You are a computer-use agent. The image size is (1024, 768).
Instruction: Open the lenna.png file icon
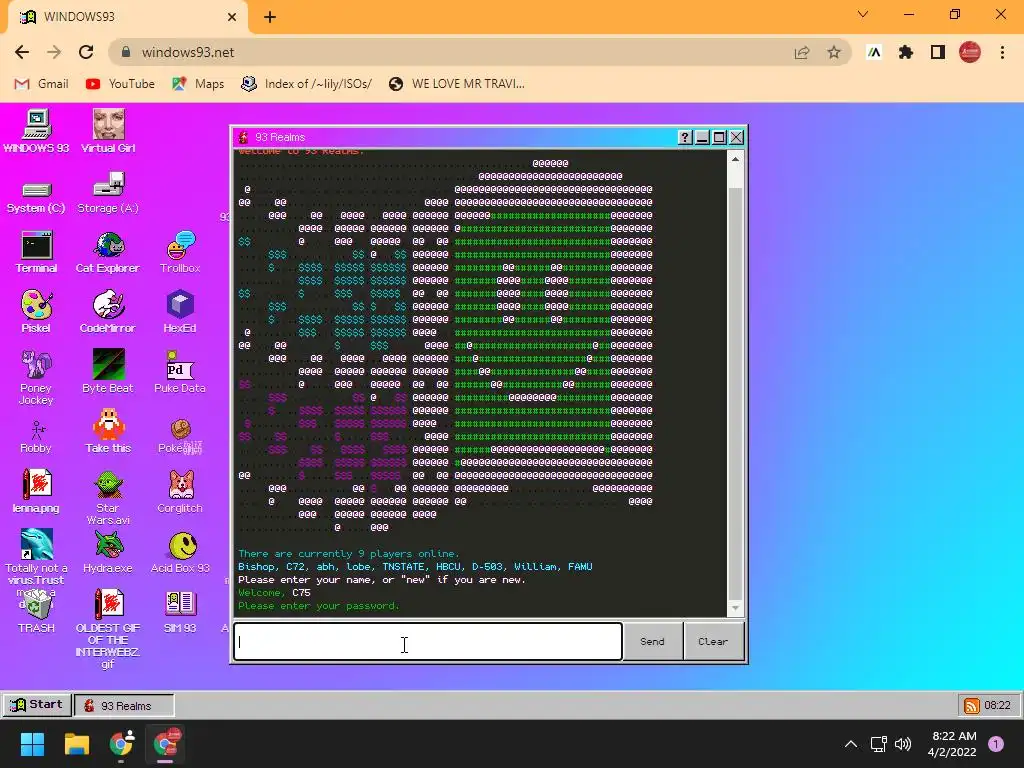click(x=36, y=491)
